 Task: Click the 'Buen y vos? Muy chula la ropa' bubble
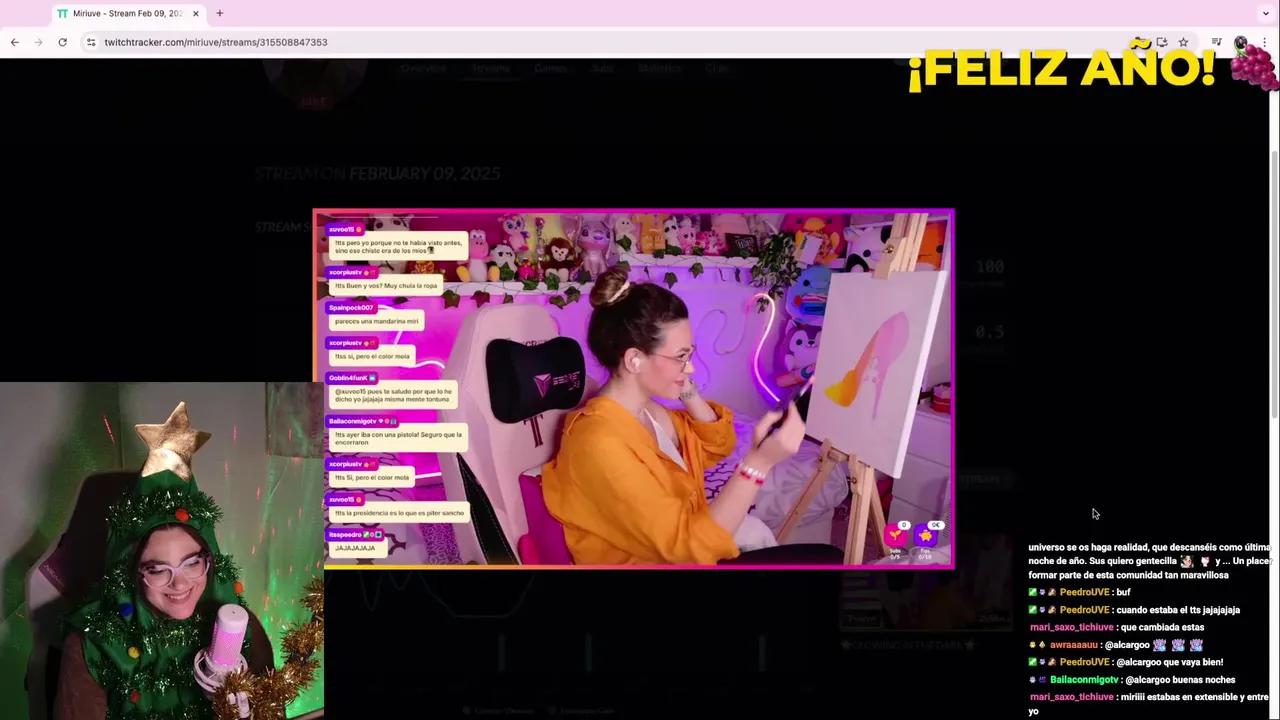tap(386, 286)
